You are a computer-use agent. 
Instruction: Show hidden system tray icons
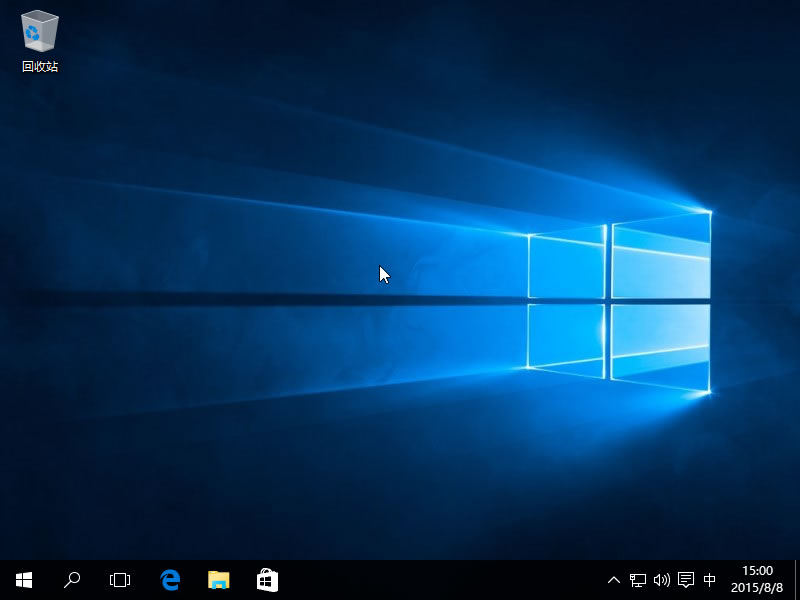[614, 580]
